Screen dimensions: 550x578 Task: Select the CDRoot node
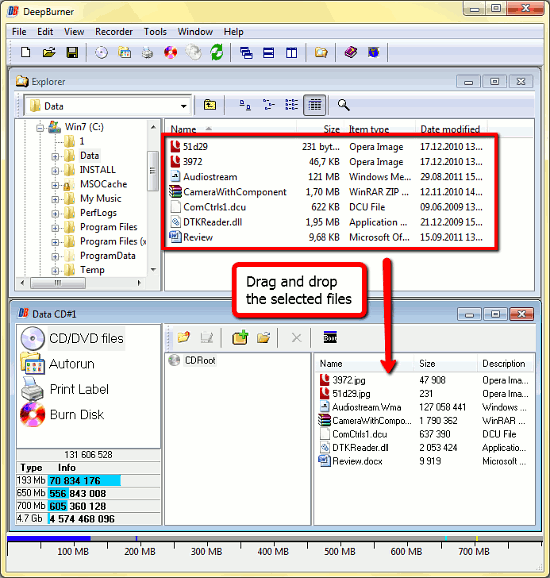(200, 360)
